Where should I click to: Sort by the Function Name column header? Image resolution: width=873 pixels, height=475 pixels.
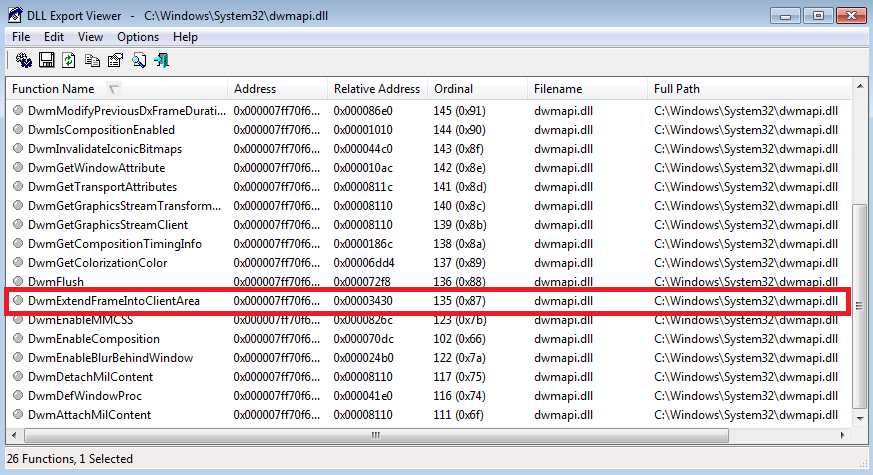pyautogui.click(x=60, y=89)
